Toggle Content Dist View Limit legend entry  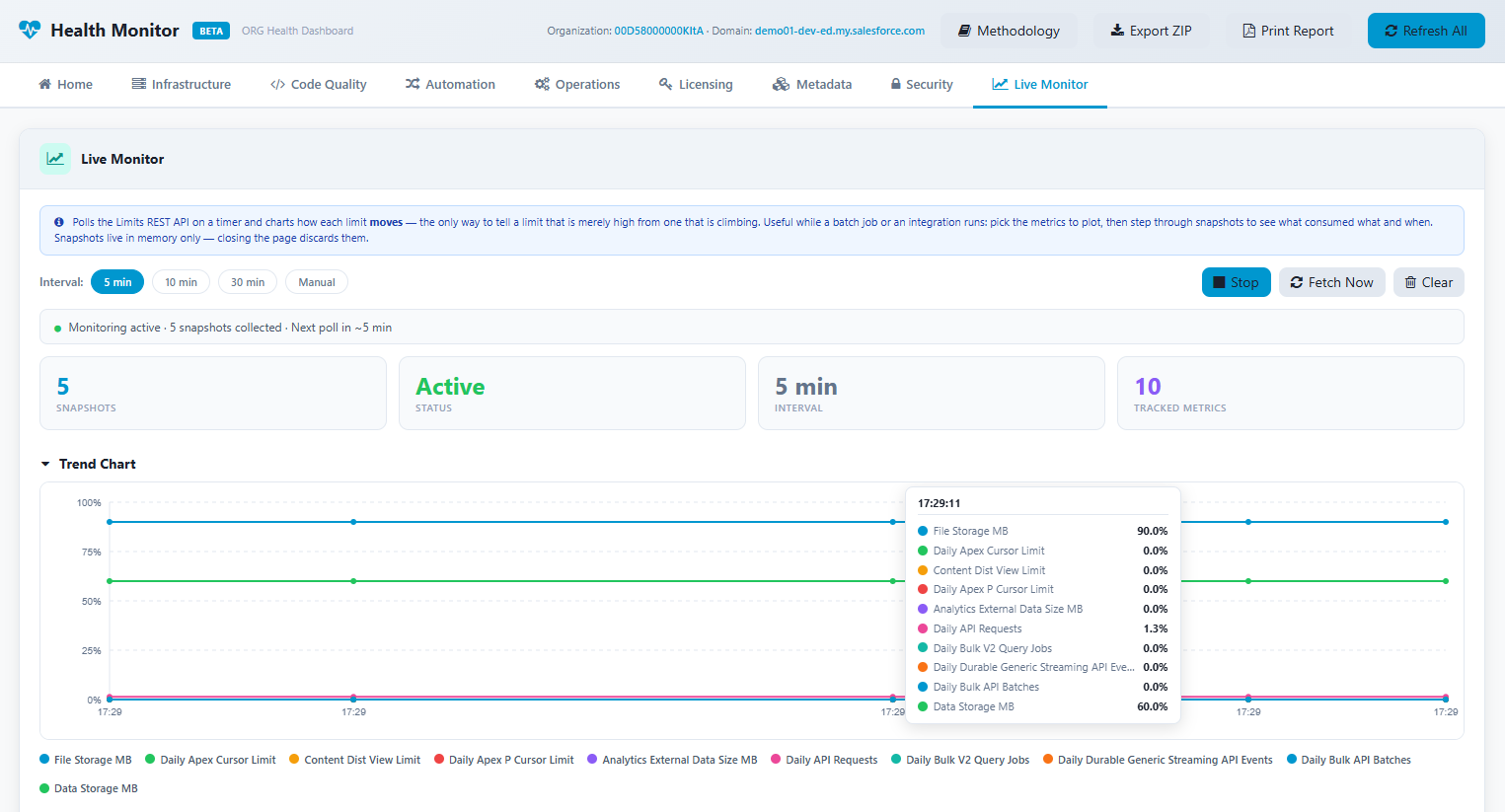tap(354, 760)
